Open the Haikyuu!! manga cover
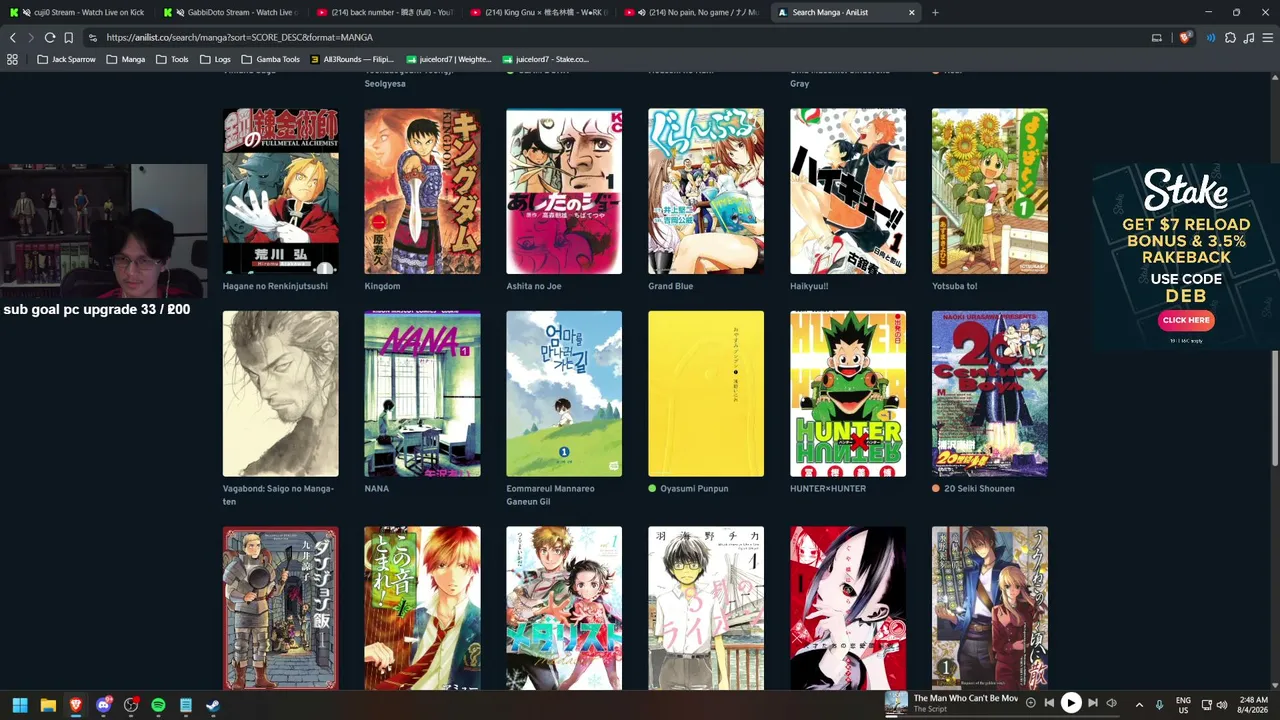 click(848, 191)
